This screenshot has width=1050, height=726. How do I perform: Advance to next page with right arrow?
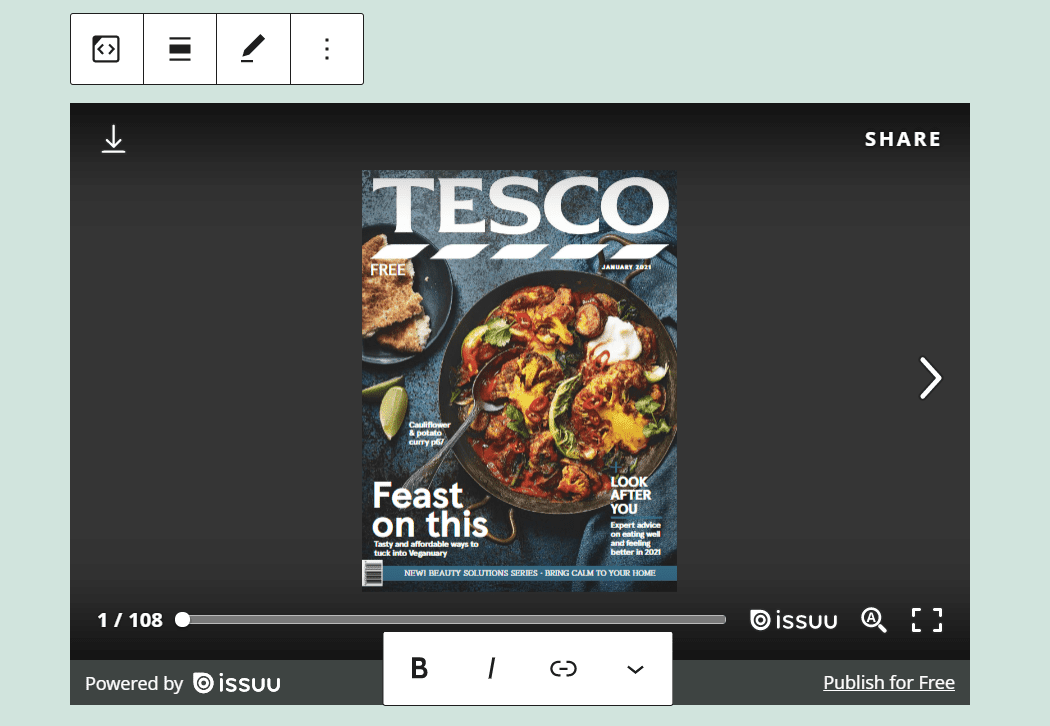[930, 379]
